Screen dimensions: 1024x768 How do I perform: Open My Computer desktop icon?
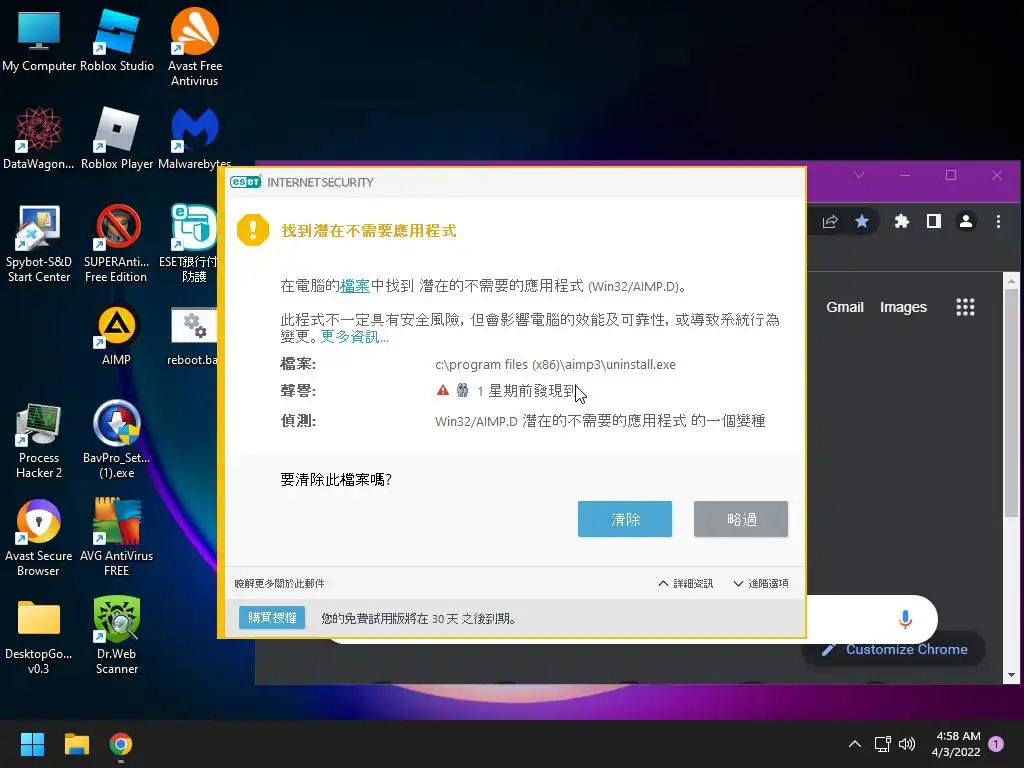pos(39,42)
